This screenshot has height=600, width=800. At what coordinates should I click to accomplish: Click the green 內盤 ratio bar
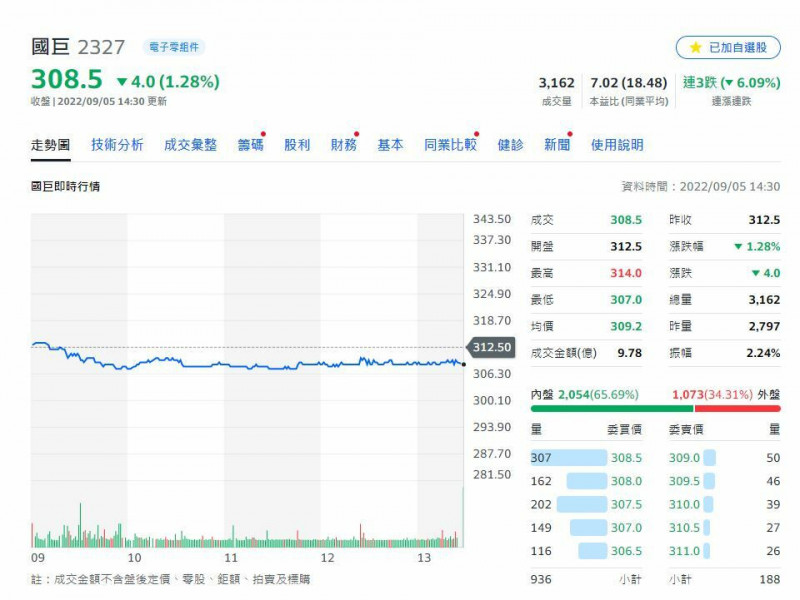pyautogui.click(x=611, y=408)
